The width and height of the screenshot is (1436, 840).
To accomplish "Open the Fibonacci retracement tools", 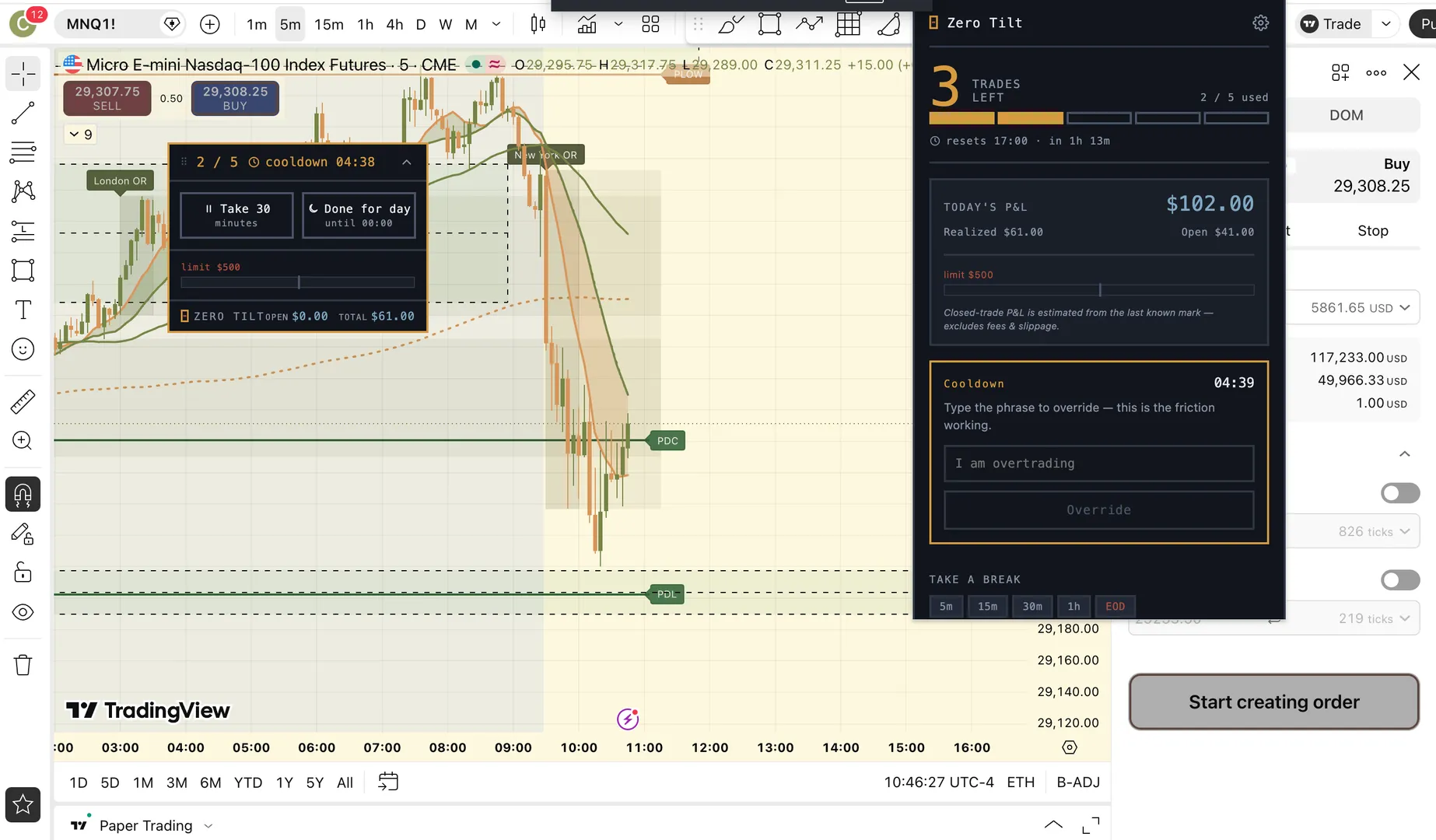I will click(23, 152).
